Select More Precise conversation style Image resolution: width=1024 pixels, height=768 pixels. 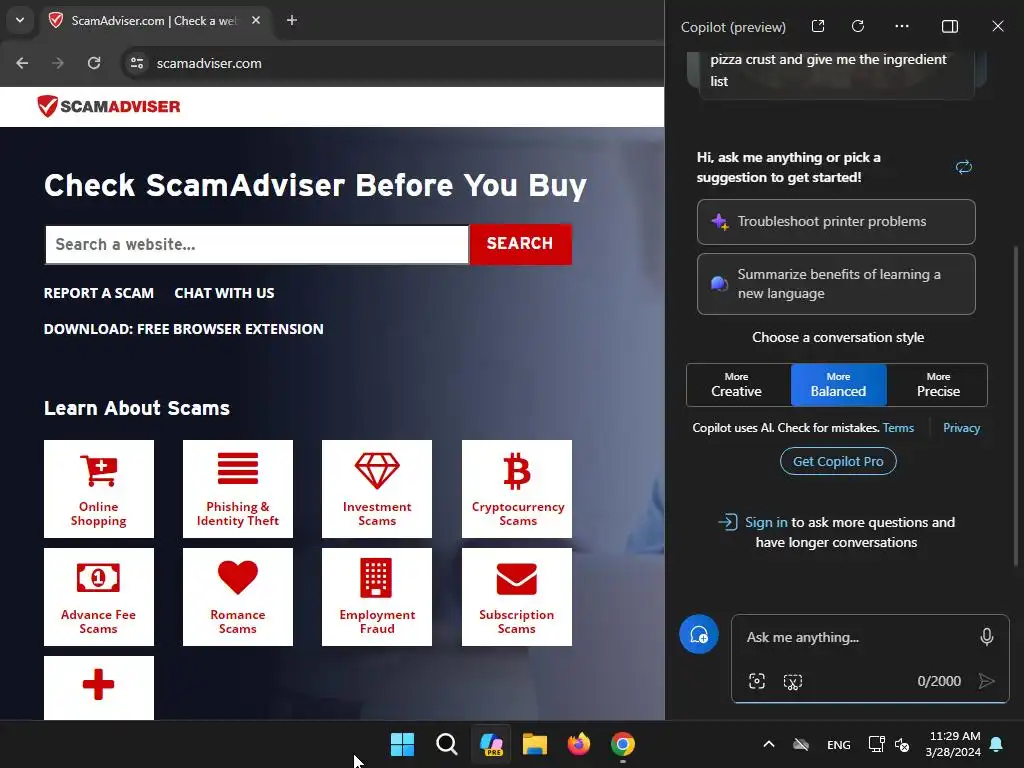click(938, 385)
